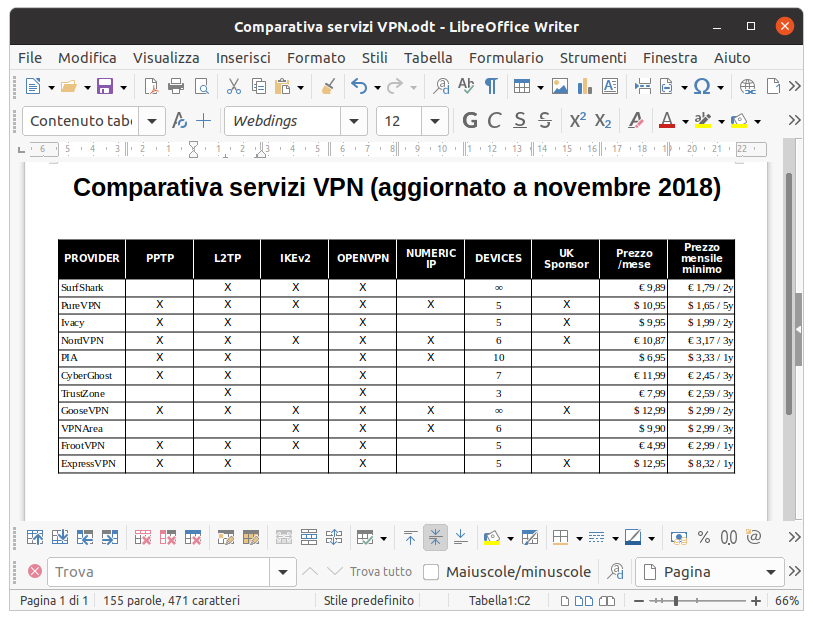Apply yellow highlighting color
813x620 pixels.
click(703, 121)
